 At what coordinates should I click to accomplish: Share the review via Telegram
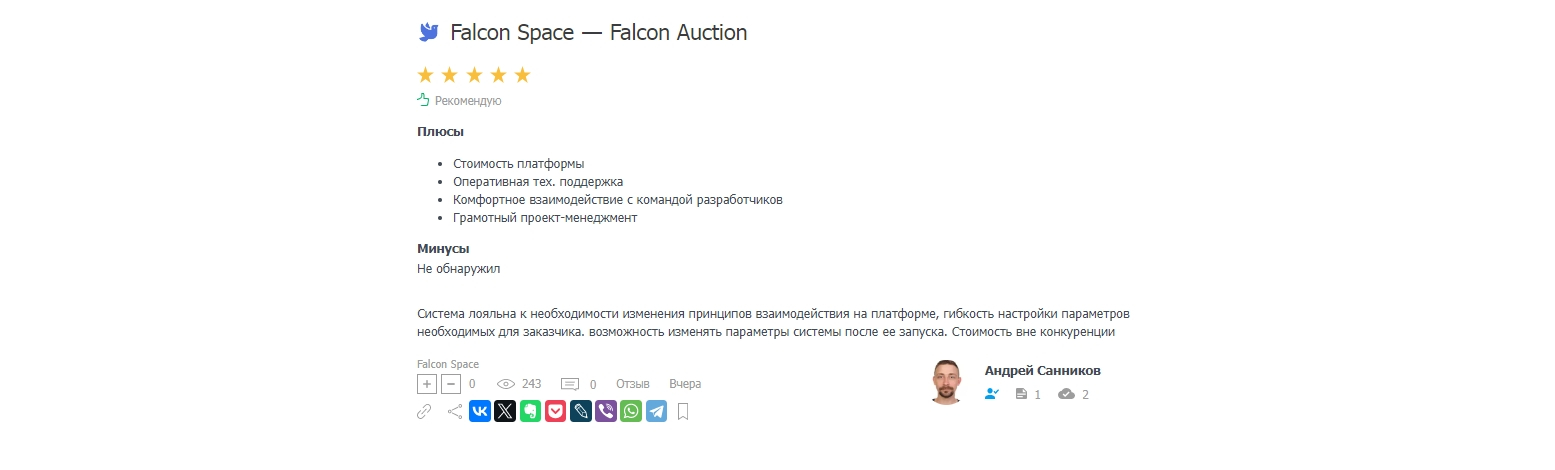click(x=656, y=411)
